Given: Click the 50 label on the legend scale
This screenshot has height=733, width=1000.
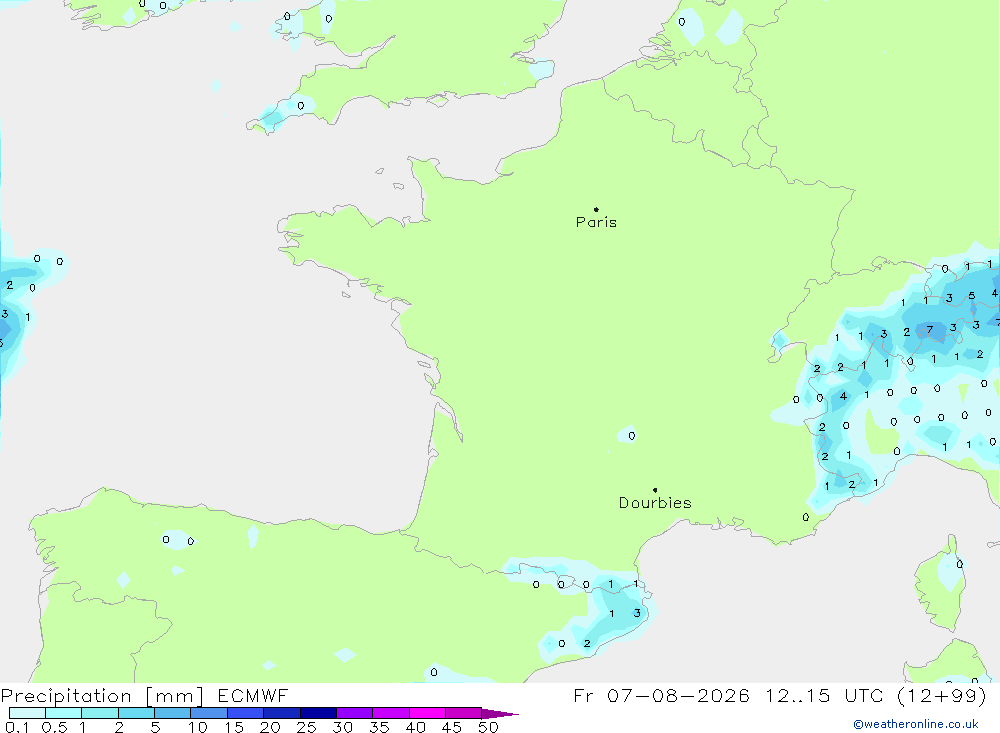Looking at the screenshot, I should [x=488, y=727].
